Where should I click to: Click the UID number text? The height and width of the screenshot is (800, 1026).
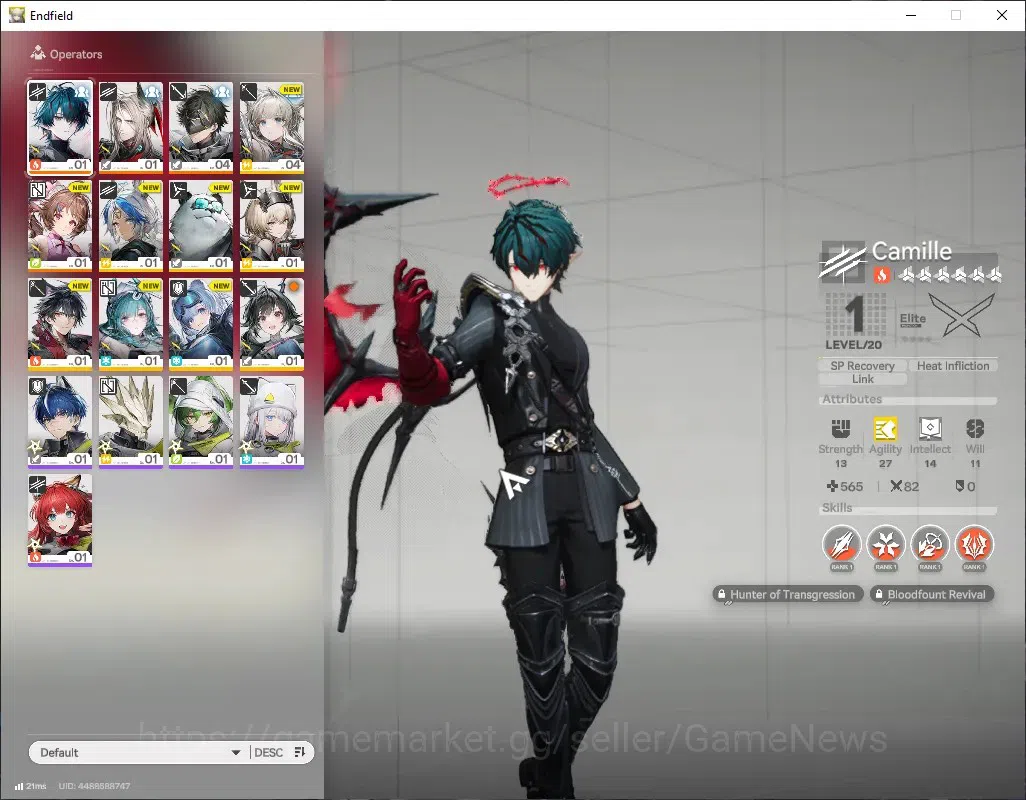94,786
